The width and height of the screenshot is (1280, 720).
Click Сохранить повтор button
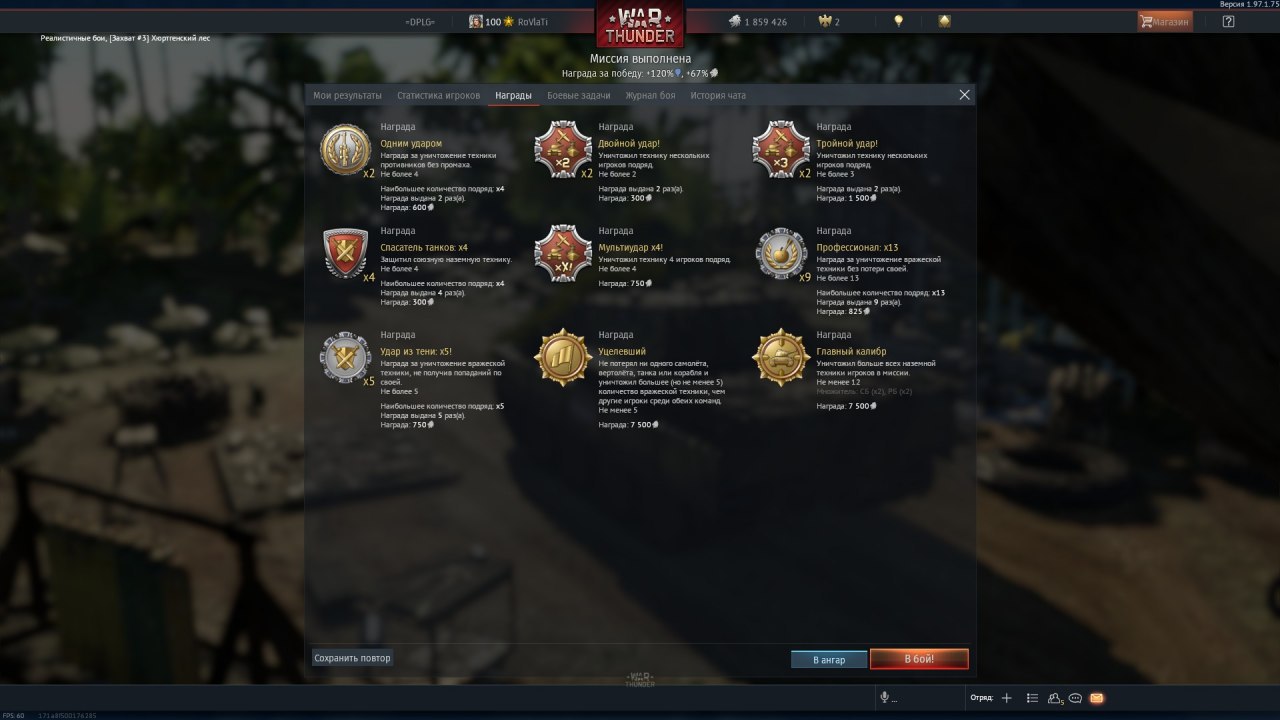pos(352,658)
